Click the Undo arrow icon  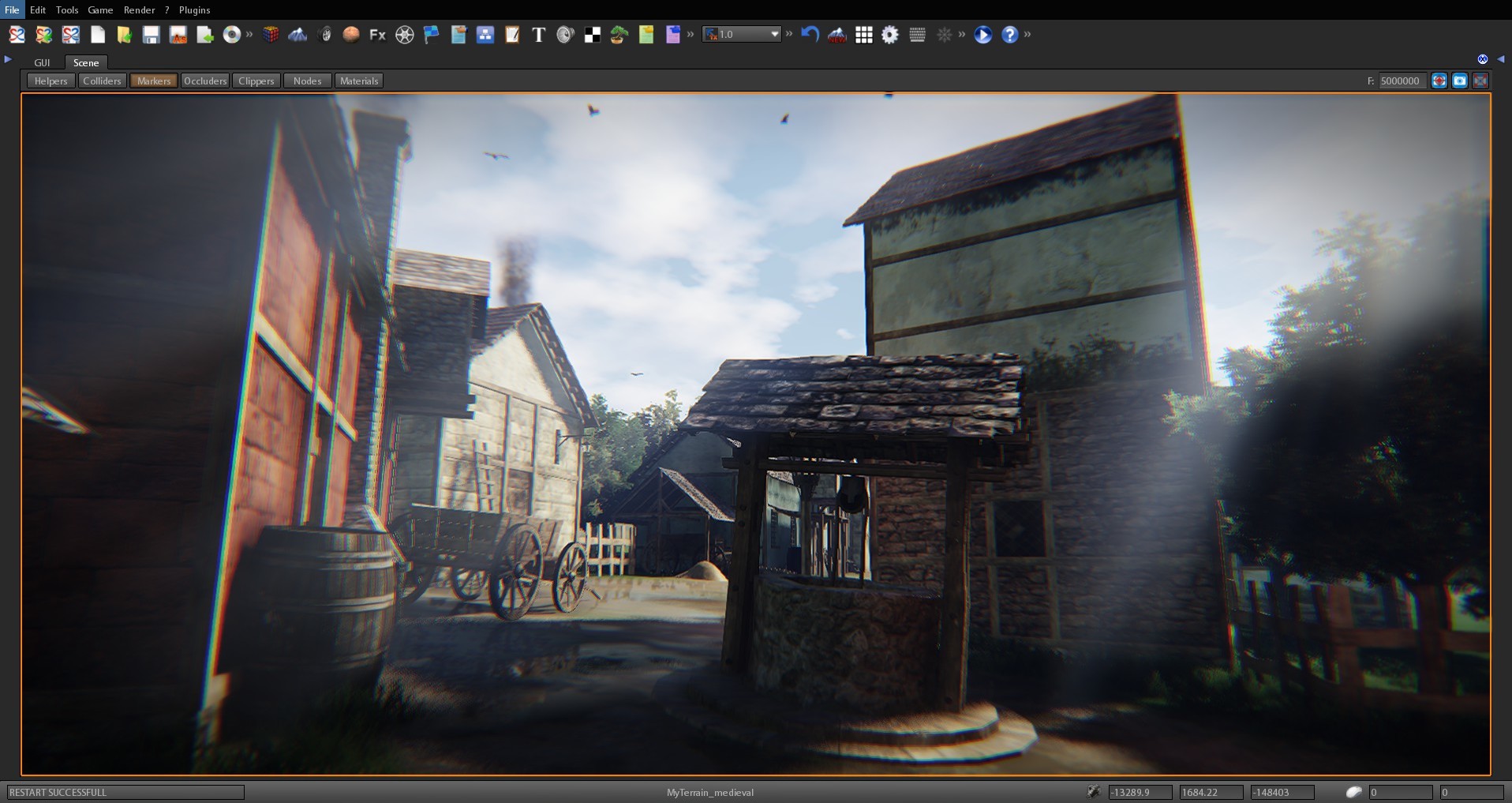[x=810, y=35]
